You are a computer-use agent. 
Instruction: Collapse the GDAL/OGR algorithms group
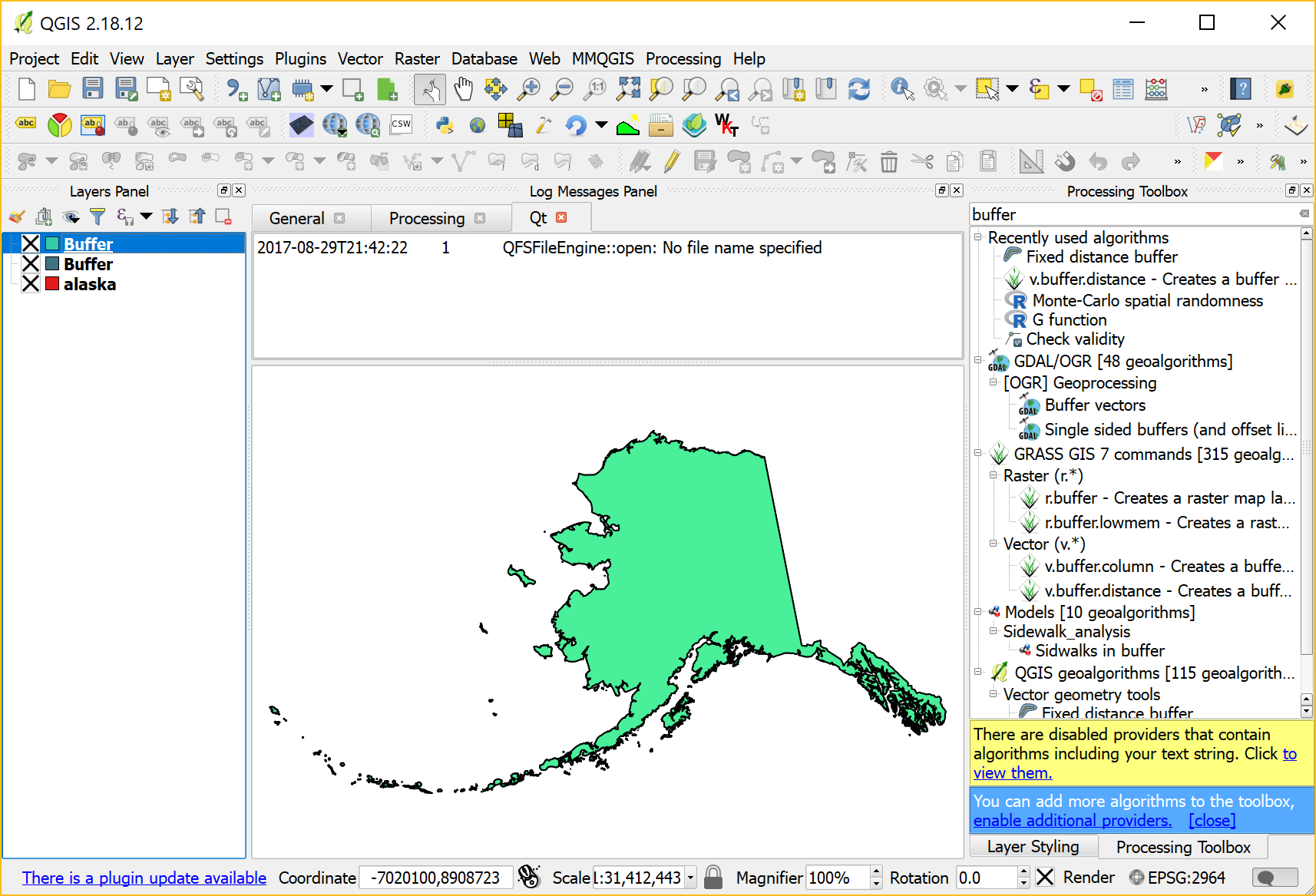pos(978,360)
